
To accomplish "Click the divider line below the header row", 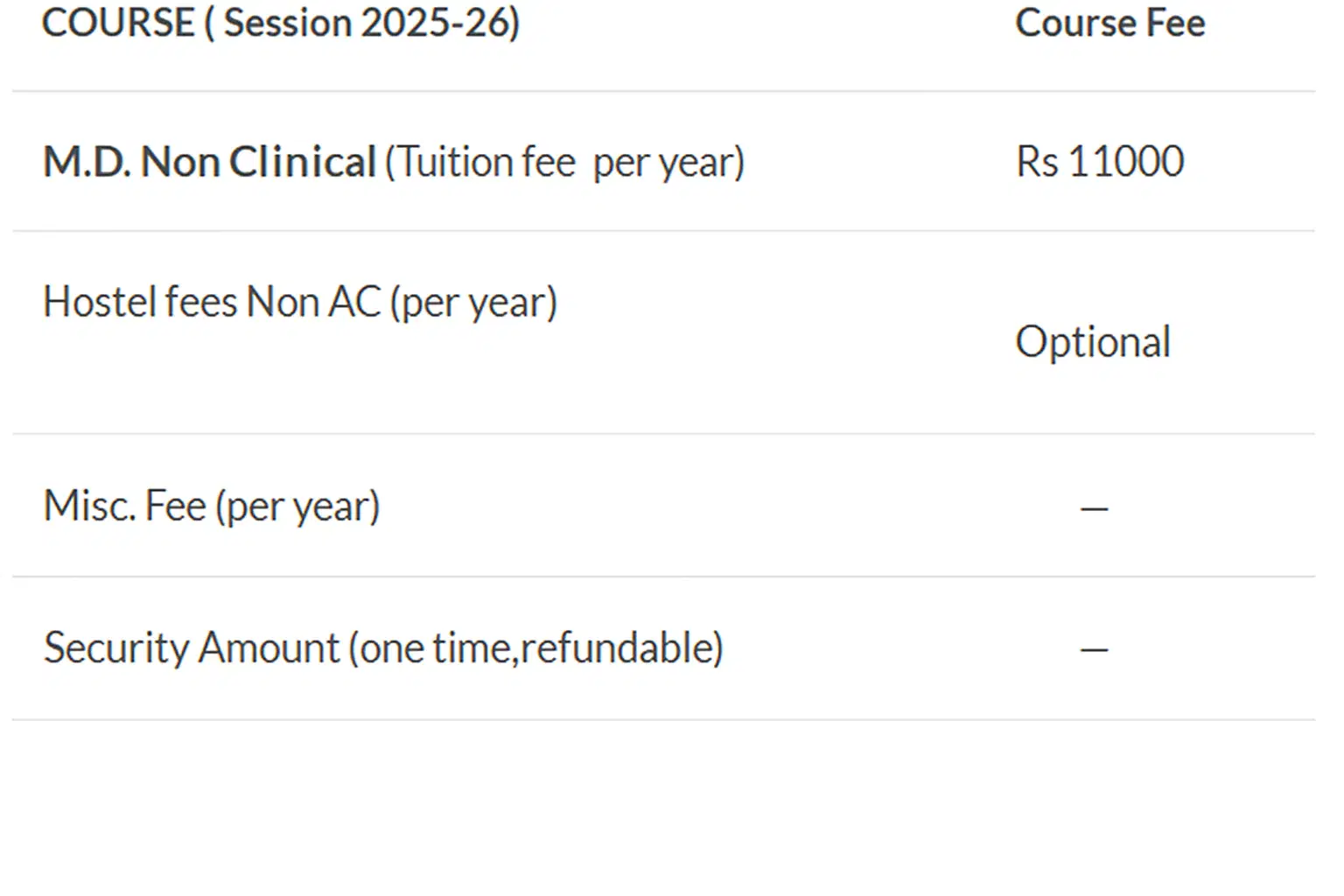I will click(663, 91).
